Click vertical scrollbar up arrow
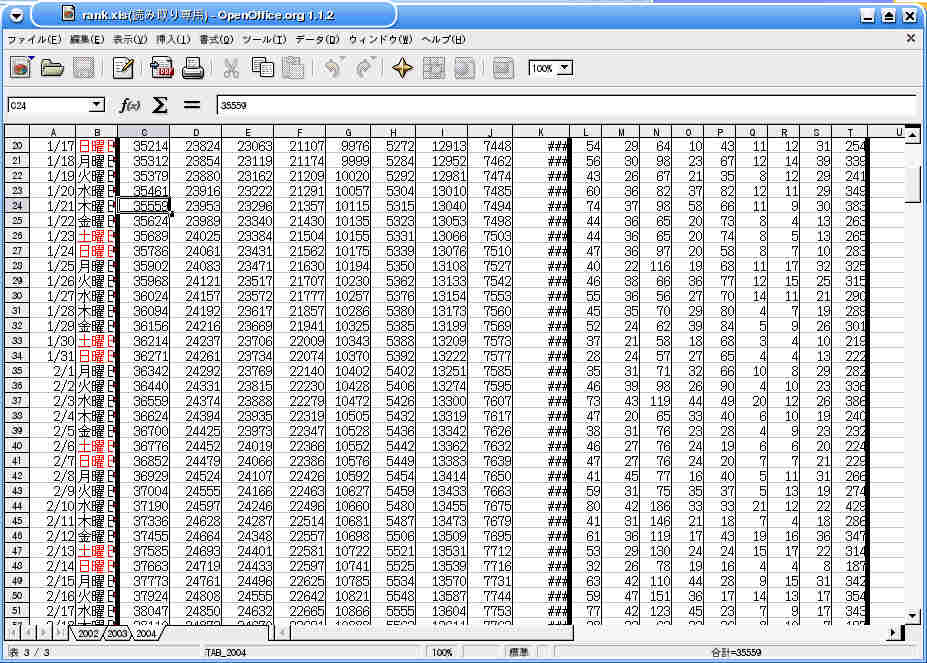Screen dimensions: 927x663 [x=912, y=137]
